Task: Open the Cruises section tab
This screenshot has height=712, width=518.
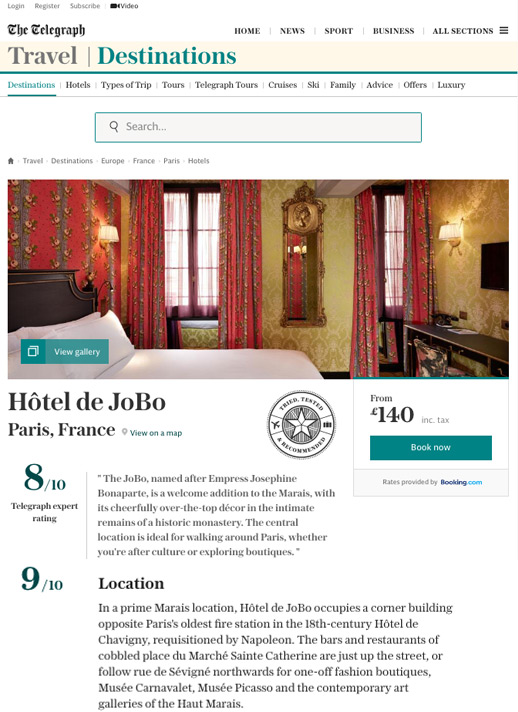Action: (282, 85)
